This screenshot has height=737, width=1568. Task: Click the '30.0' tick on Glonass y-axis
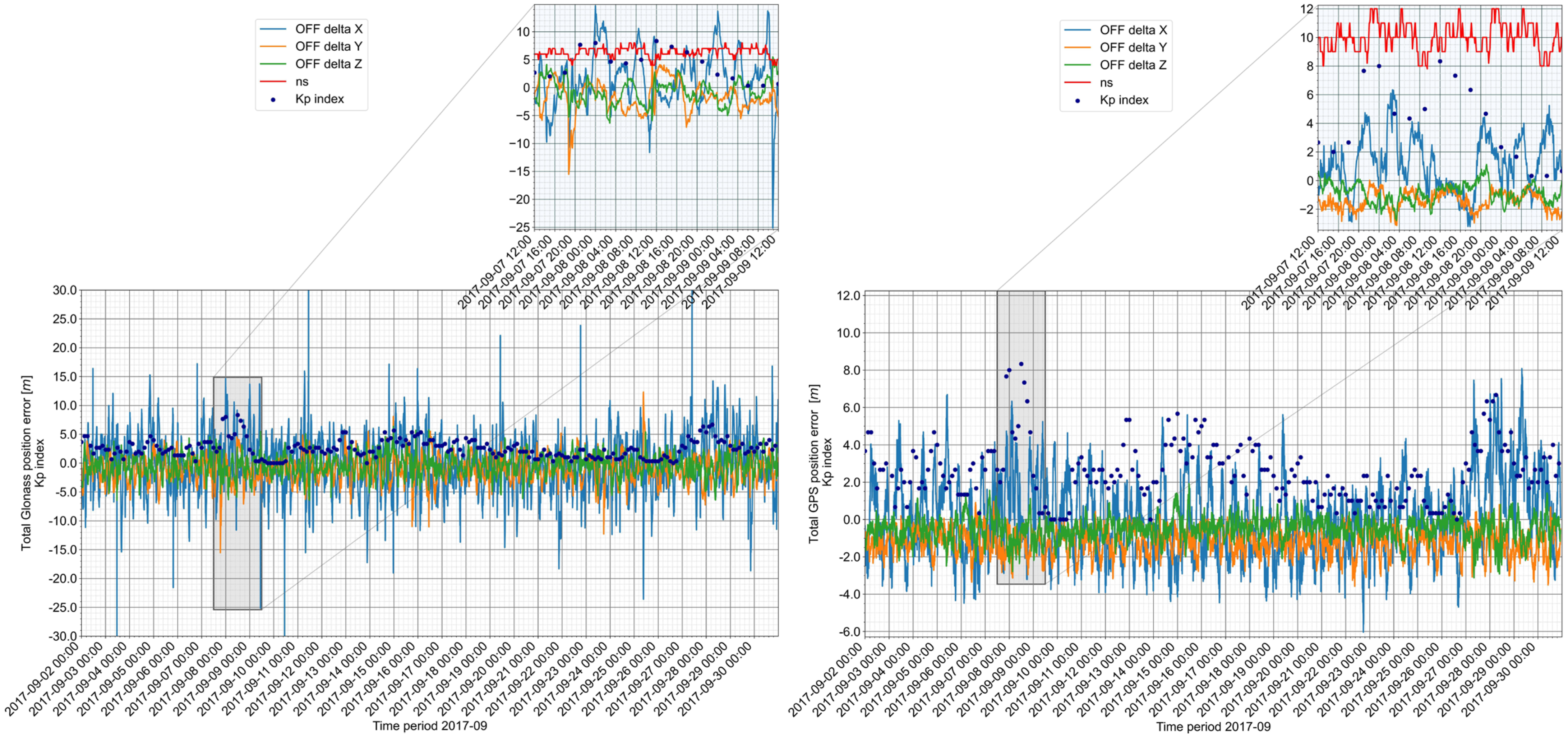click(65, 290)
